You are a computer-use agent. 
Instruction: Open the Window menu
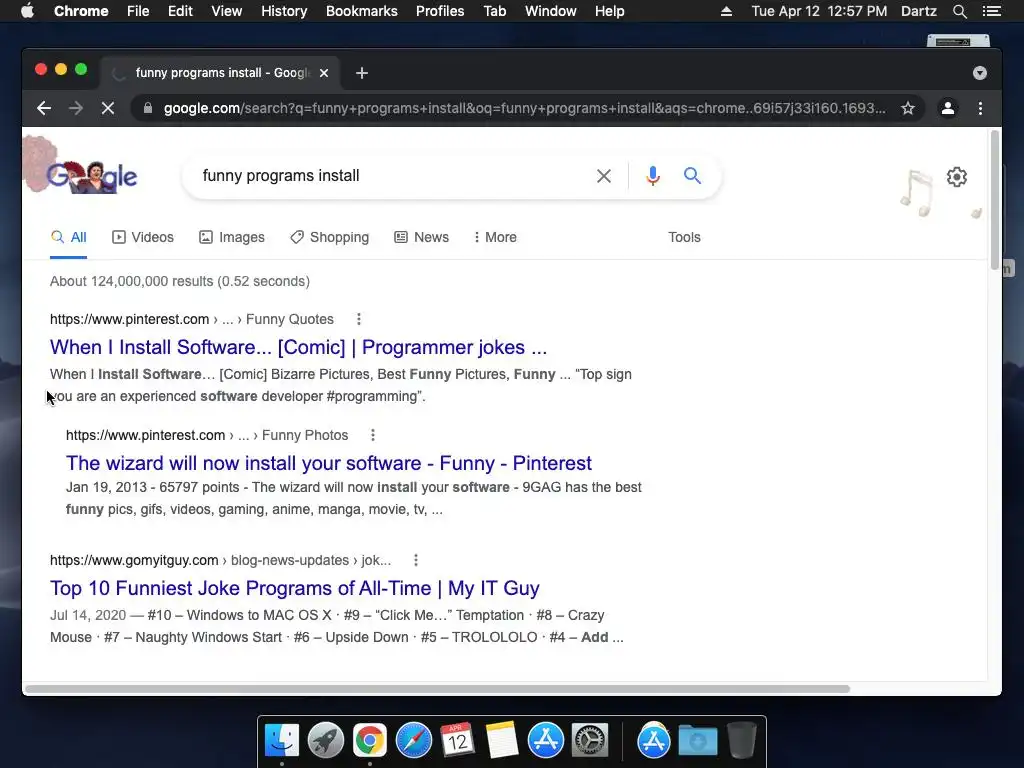coord(551,11)
